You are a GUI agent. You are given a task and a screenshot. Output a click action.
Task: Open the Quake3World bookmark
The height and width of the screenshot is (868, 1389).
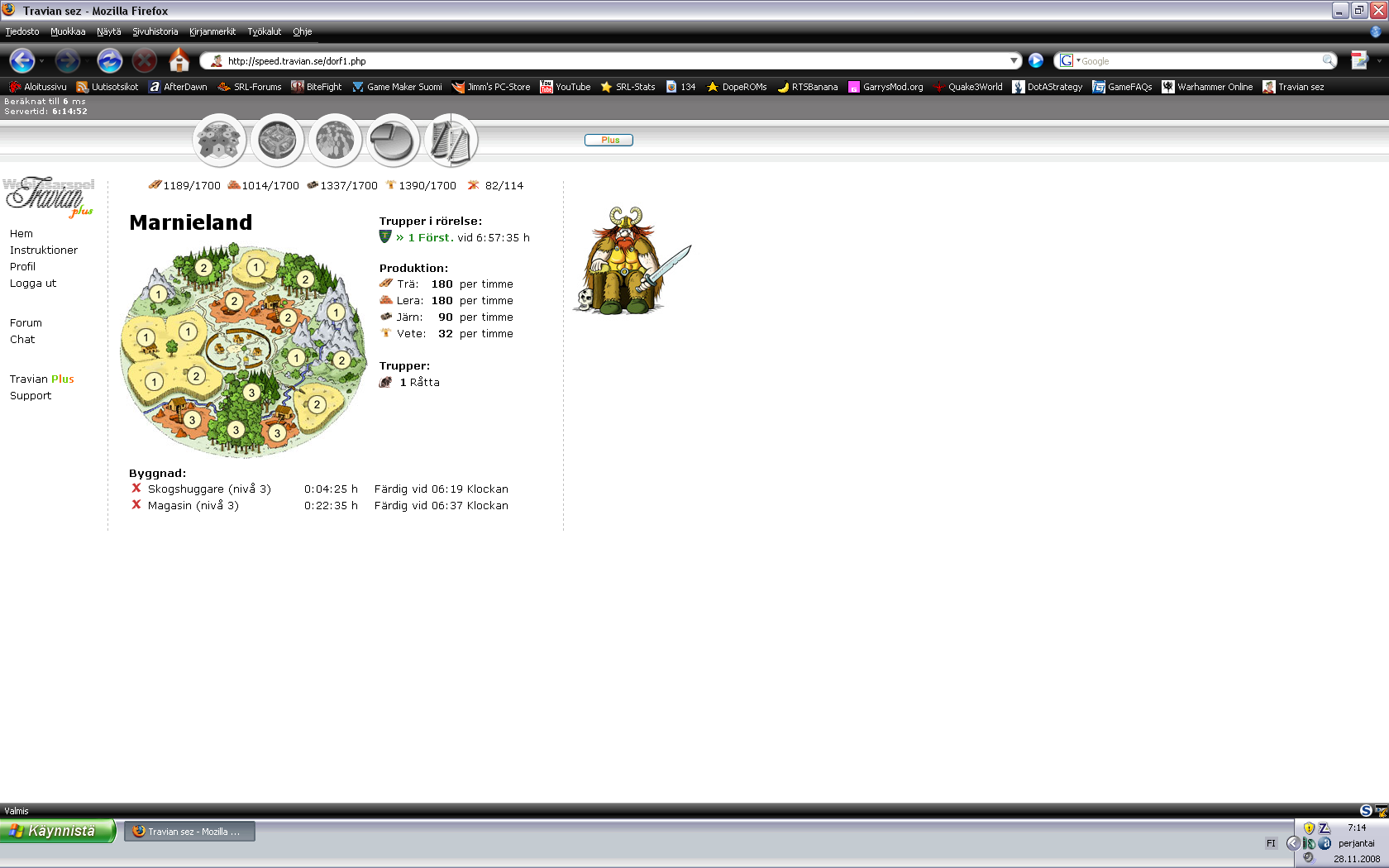(967, 87)
